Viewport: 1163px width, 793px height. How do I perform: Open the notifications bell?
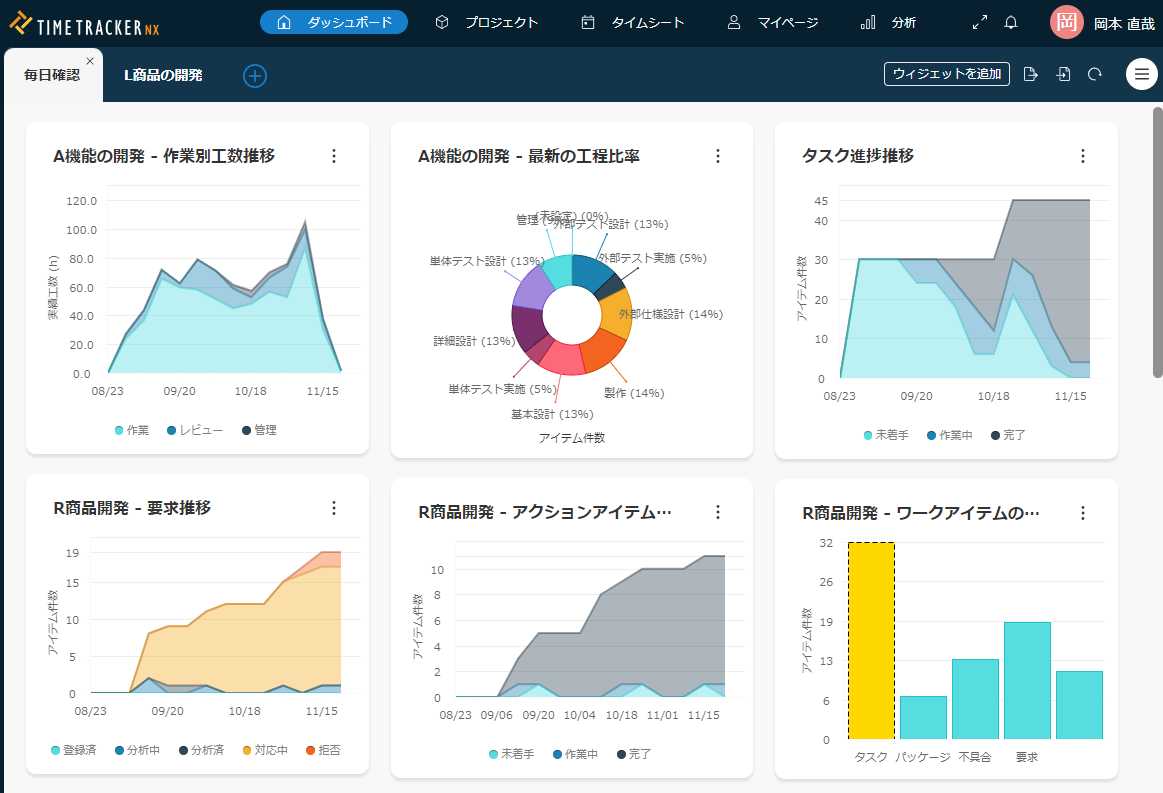(x=1011, y=23)
